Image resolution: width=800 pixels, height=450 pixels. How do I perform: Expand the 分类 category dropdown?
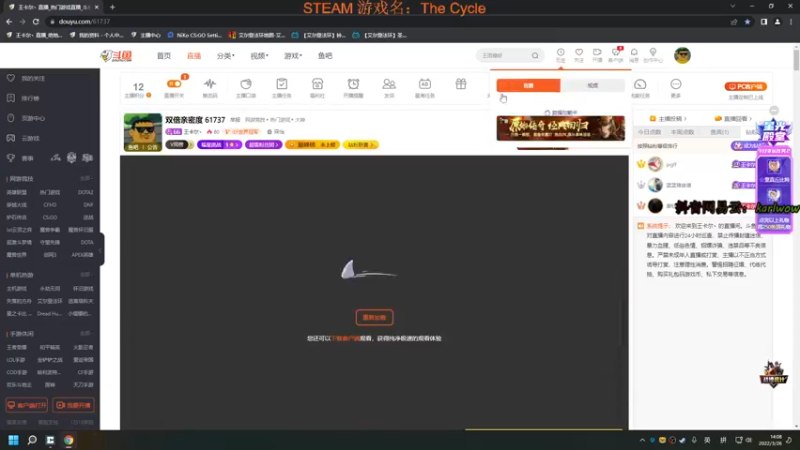pos(226,56)
